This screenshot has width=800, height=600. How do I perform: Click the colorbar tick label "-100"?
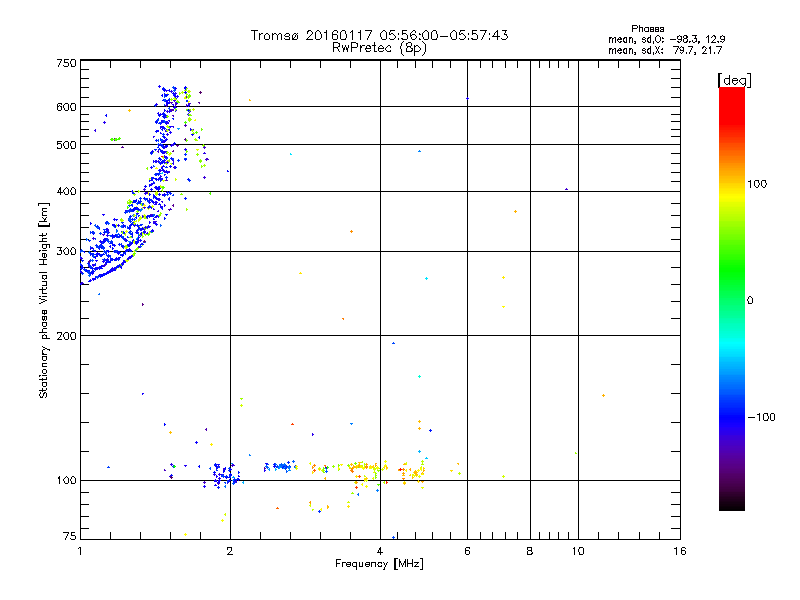(761, 417)
